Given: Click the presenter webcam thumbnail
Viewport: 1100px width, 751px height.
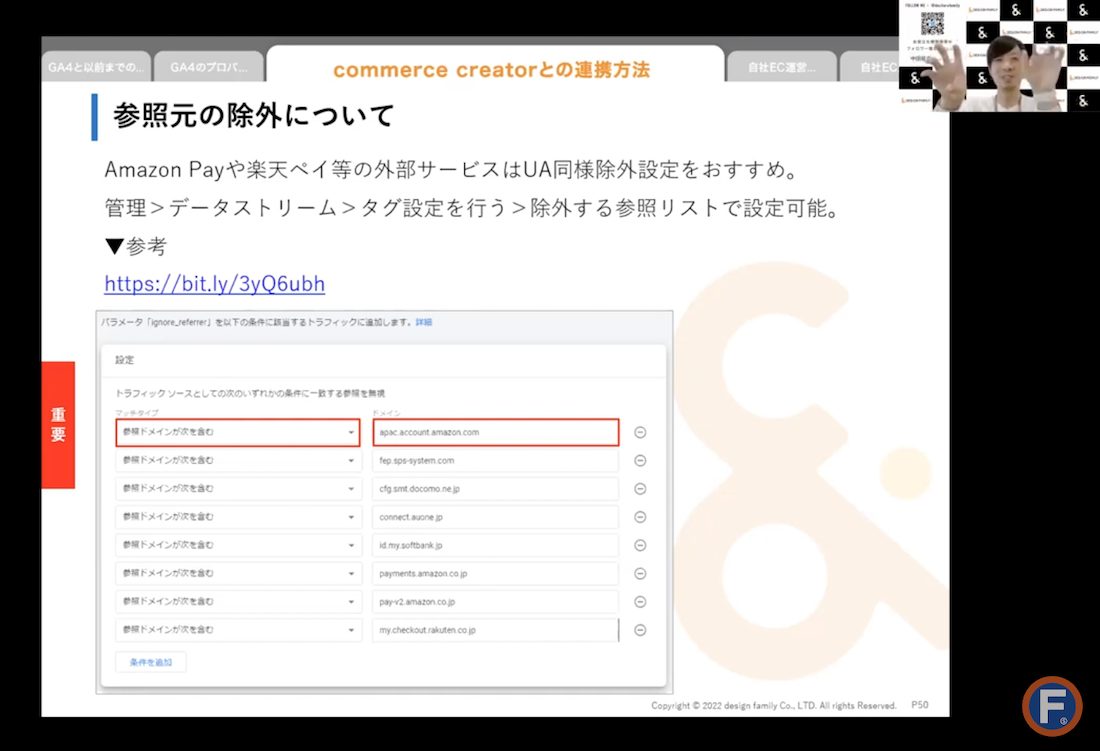Looking at the screenshot, I should click(x=999, y=55).
